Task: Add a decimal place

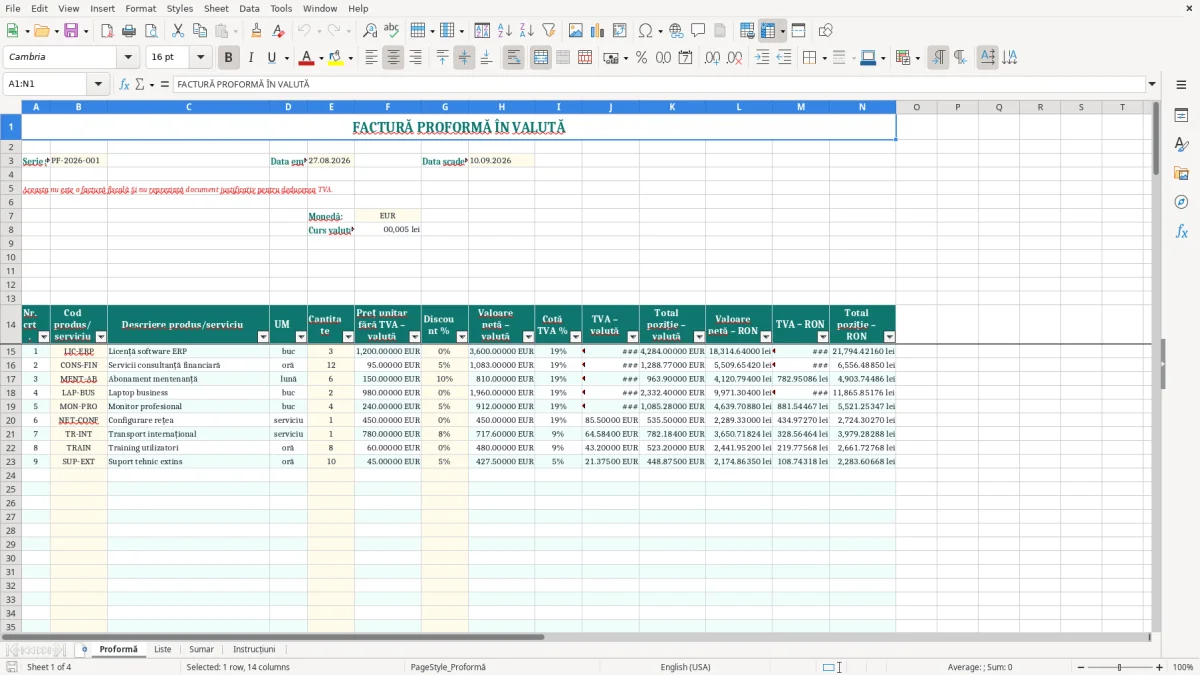Action: pos(712,58)
